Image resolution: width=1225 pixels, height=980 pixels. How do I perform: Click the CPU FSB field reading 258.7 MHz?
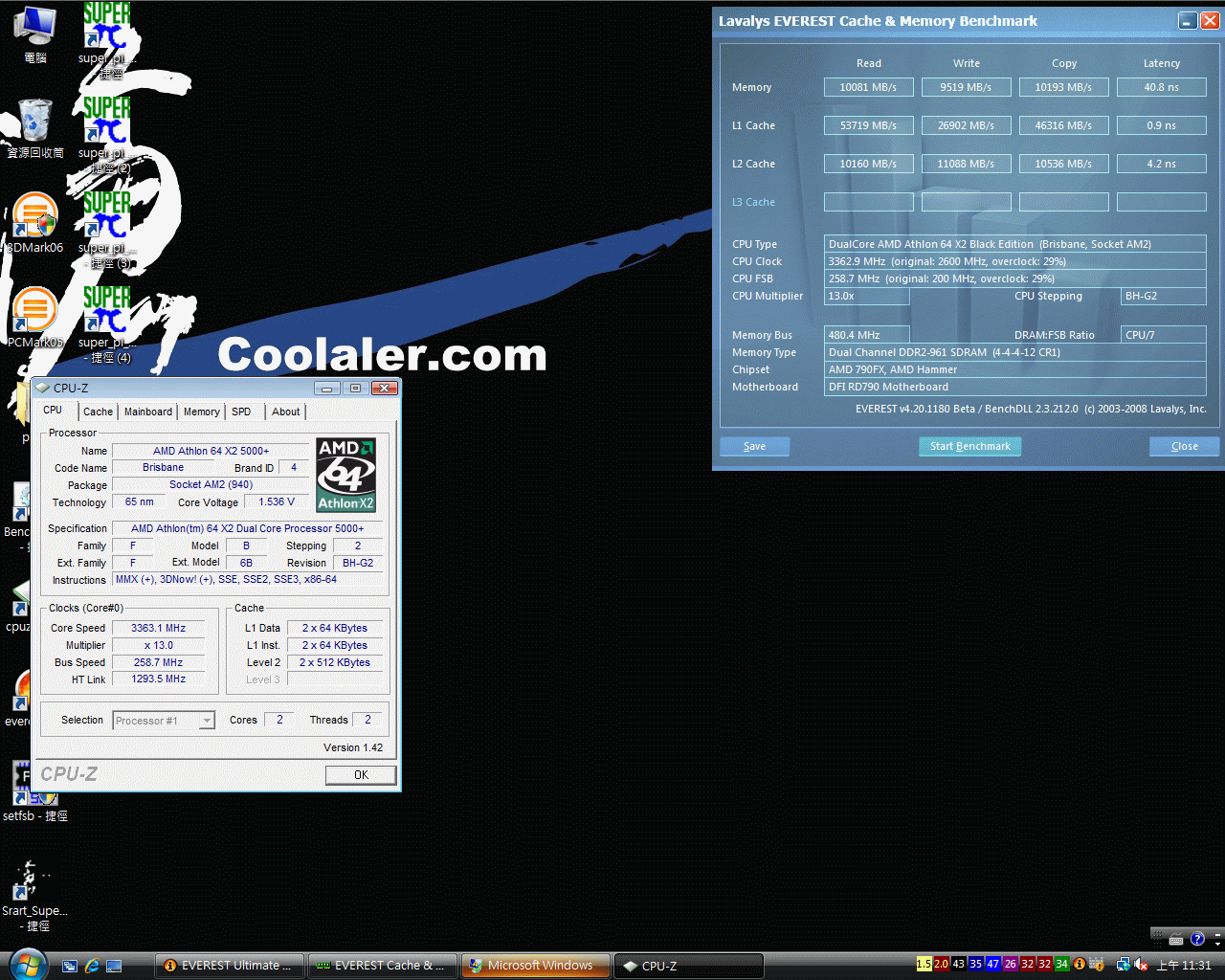[x=1015, y=278]
